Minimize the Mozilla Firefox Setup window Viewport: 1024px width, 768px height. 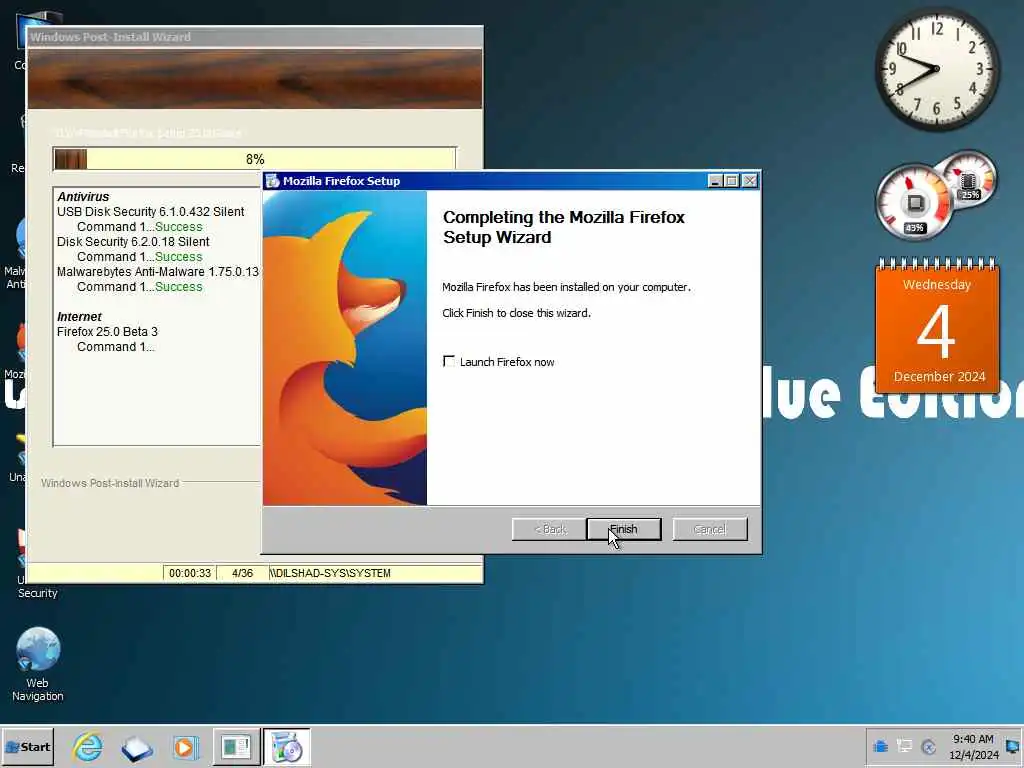point(715,181)
